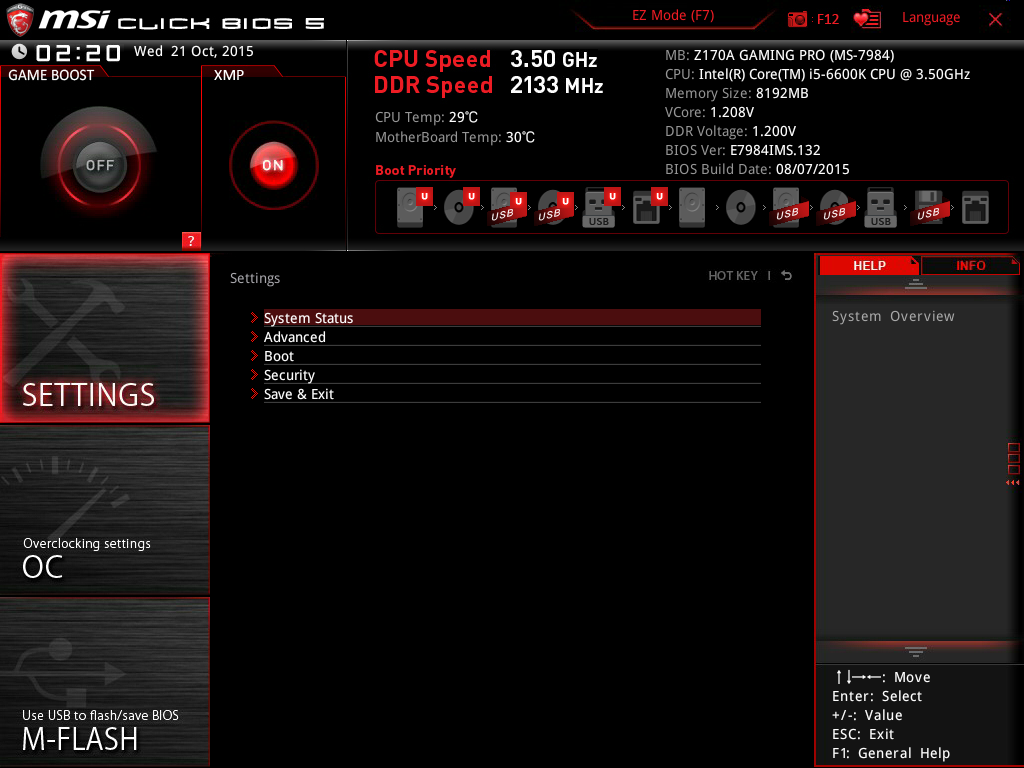Open the Security menu entry
Screen dimensions: 1024x768
click(512, 374)
